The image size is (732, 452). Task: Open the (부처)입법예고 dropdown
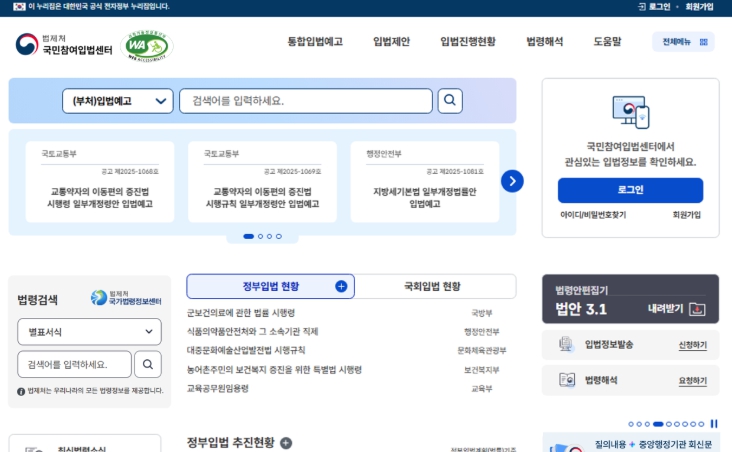pos(118,101)
